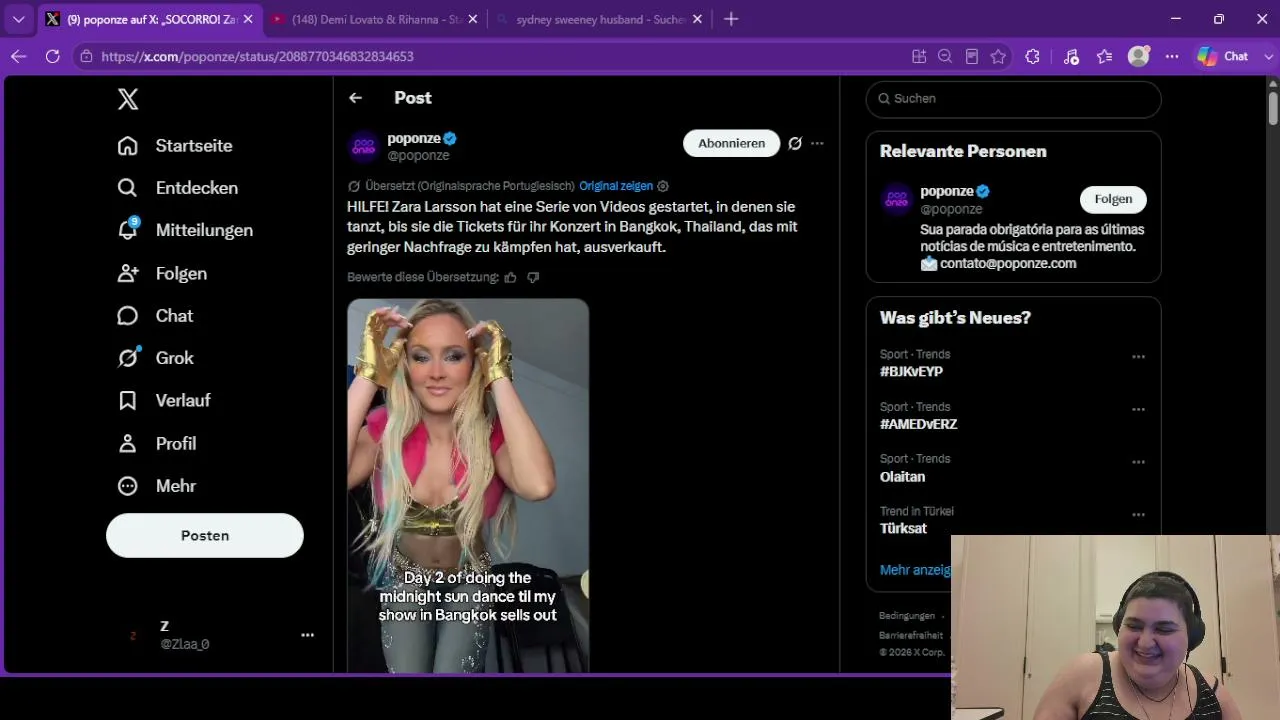1280x720 pixels.
Task: Click the media control toolbar icon
Action: [x=1071, y=57]
